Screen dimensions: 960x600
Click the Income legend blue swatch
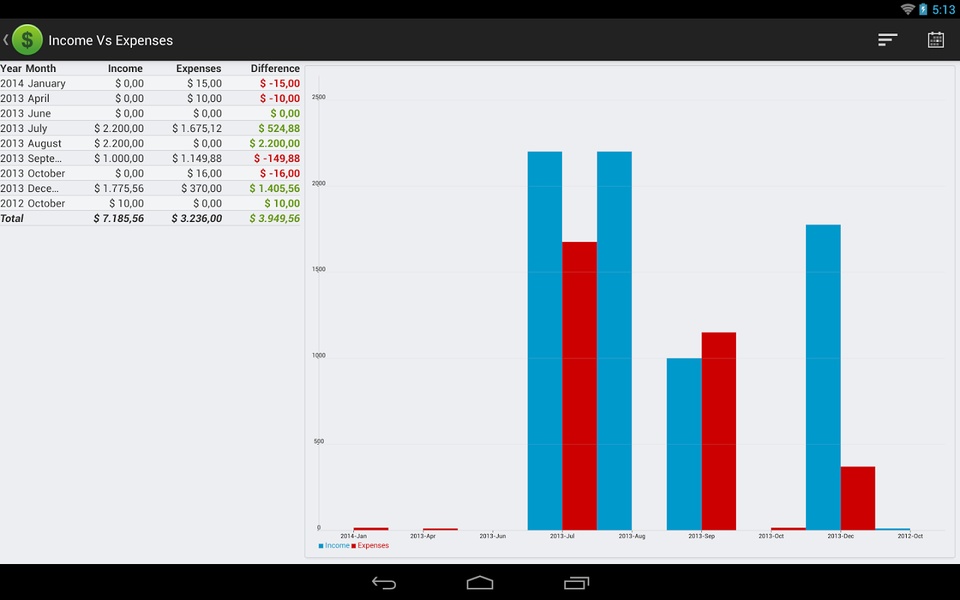[321, 546]
